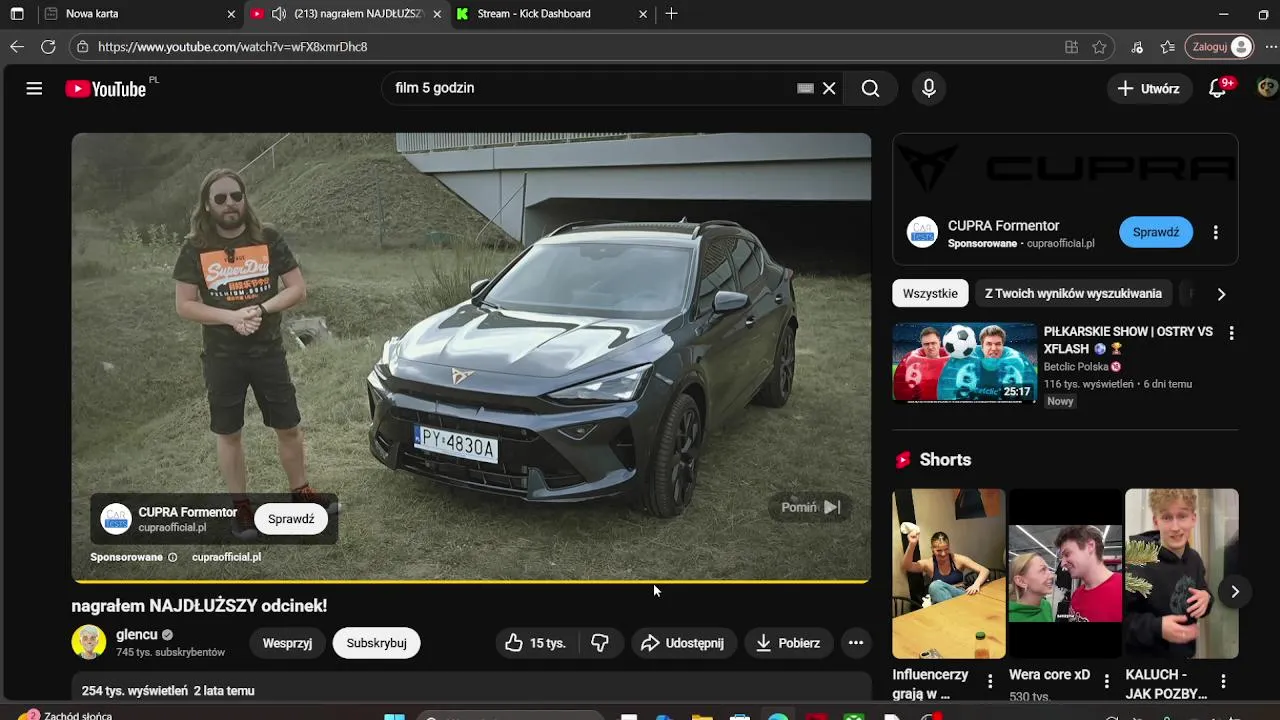Screen dimensions: 1280x720
Task: View site information lock icon
Action: (x=83, y=47)
